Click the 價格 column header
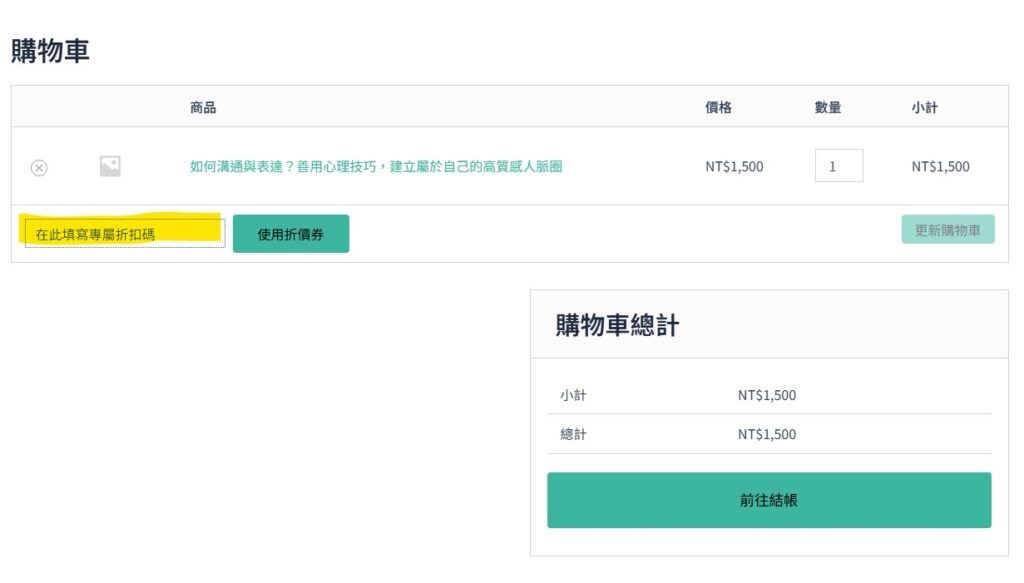This screenshot has height=583, width=1024. [718, 107]
